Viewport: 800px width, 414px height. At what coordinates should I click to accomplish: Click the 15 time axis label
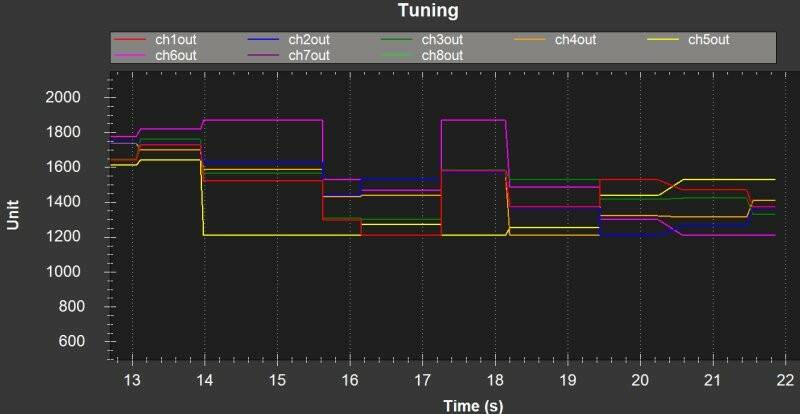pos(278,380)
